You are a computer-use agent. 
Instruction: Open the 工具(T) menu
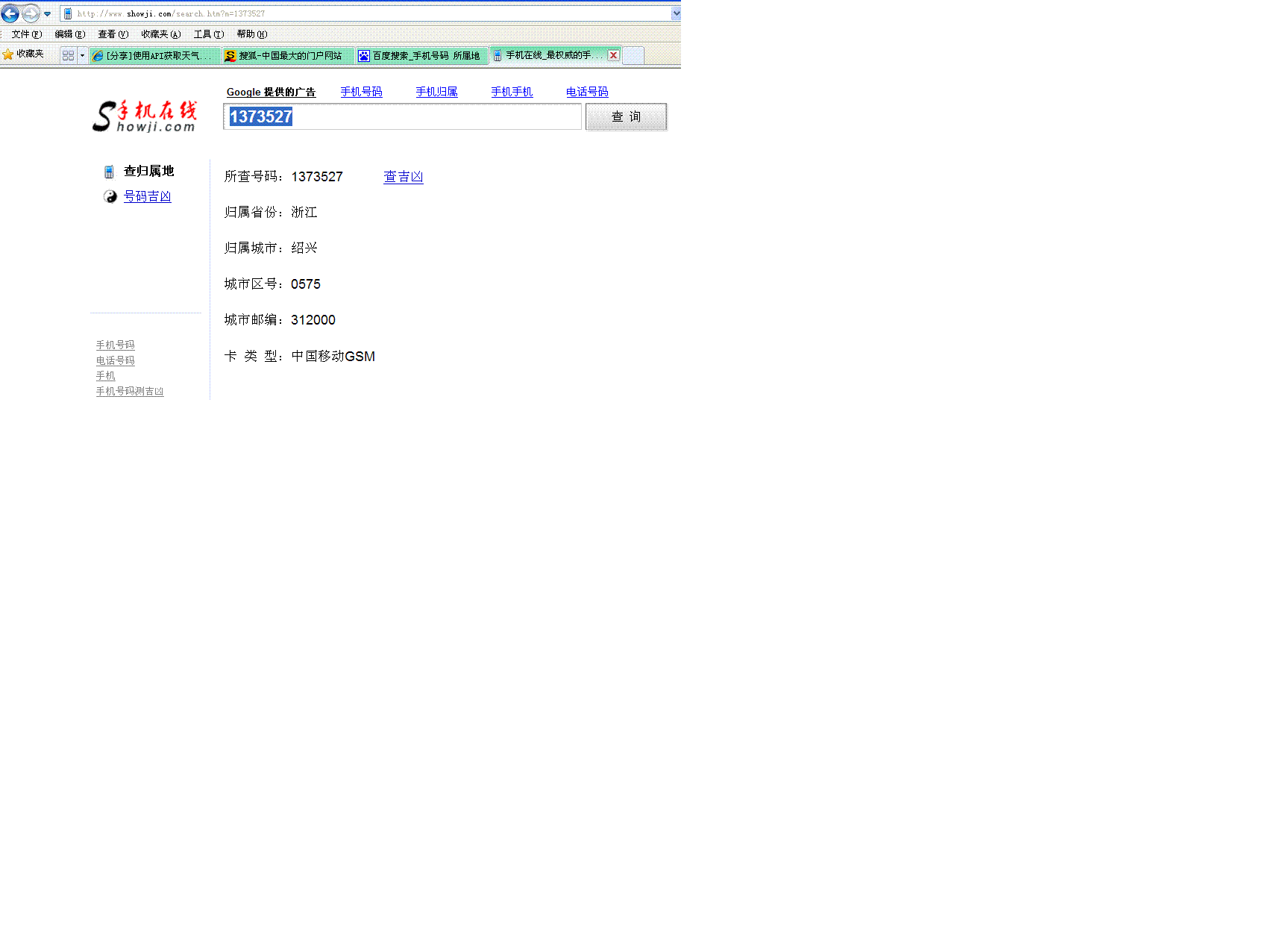[208, 34]
